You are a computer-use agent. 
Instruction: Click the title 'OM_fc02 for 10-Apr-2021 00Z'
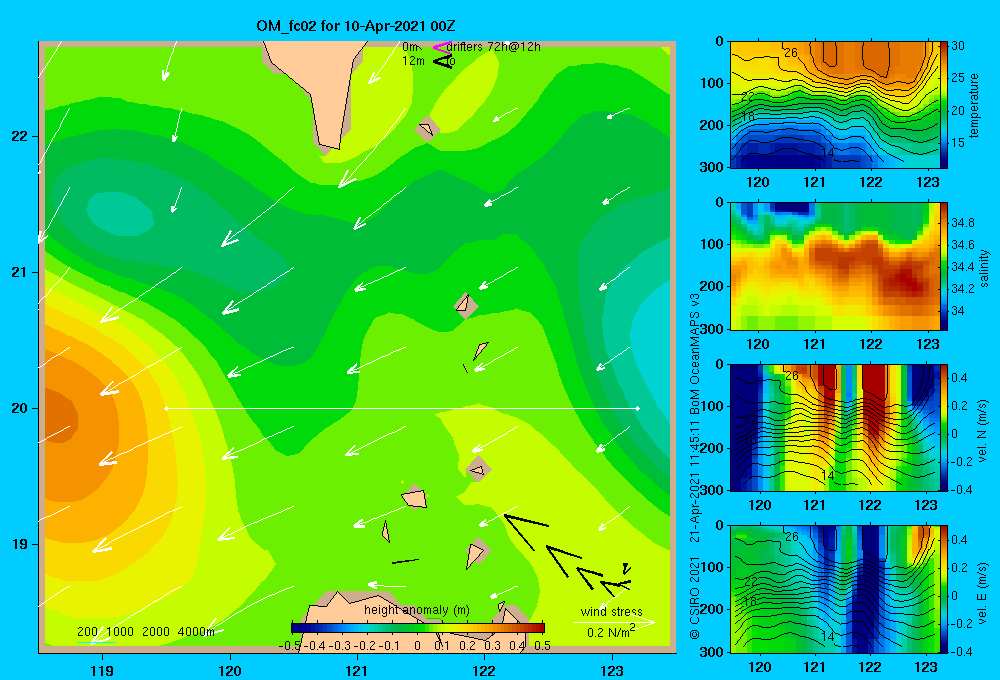pyautogui.click(x=356, y=26)
